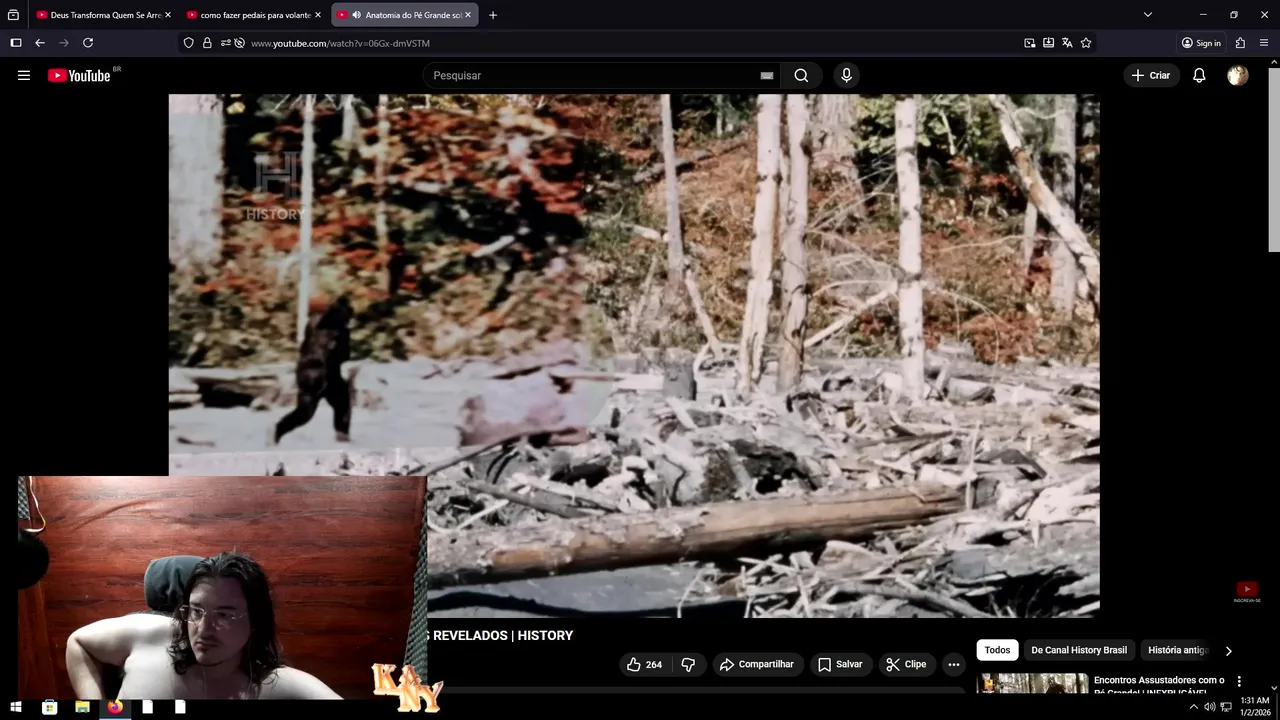Screen dimensions: 1280x720
Task: Show hidden system tray icons
Action: [x=1193, y=707]
